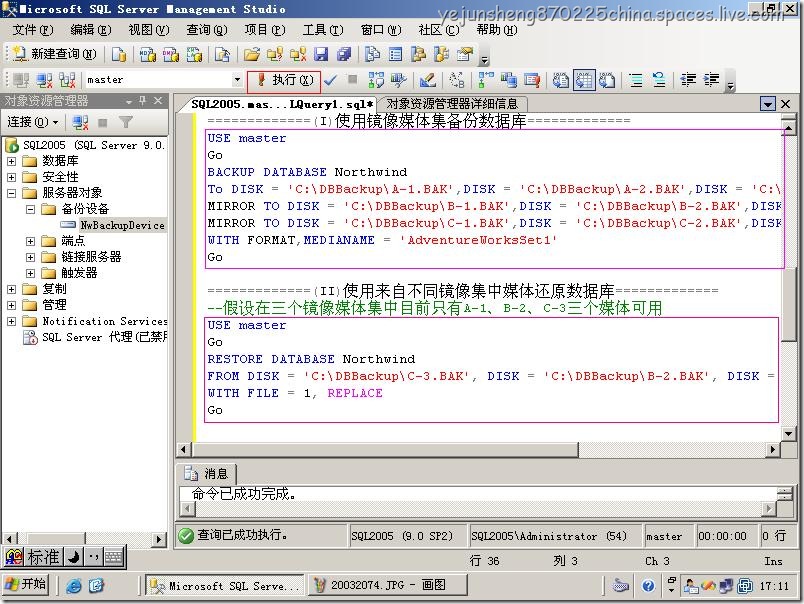
Task: Expand the Replication (复制) folder
Action: click(11, 289)
